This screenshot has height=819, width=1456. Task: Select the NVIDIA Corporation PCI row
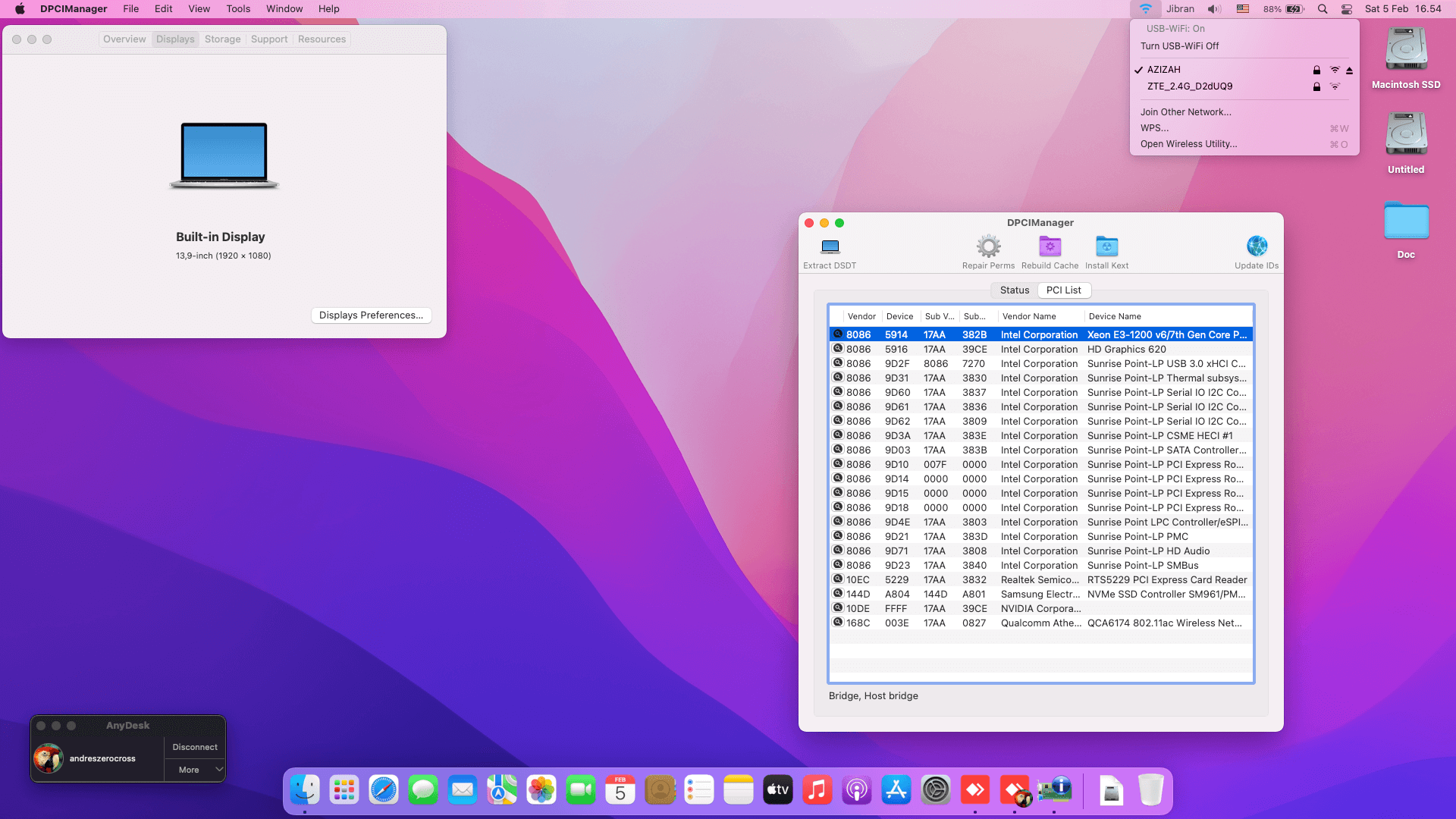1040,609
